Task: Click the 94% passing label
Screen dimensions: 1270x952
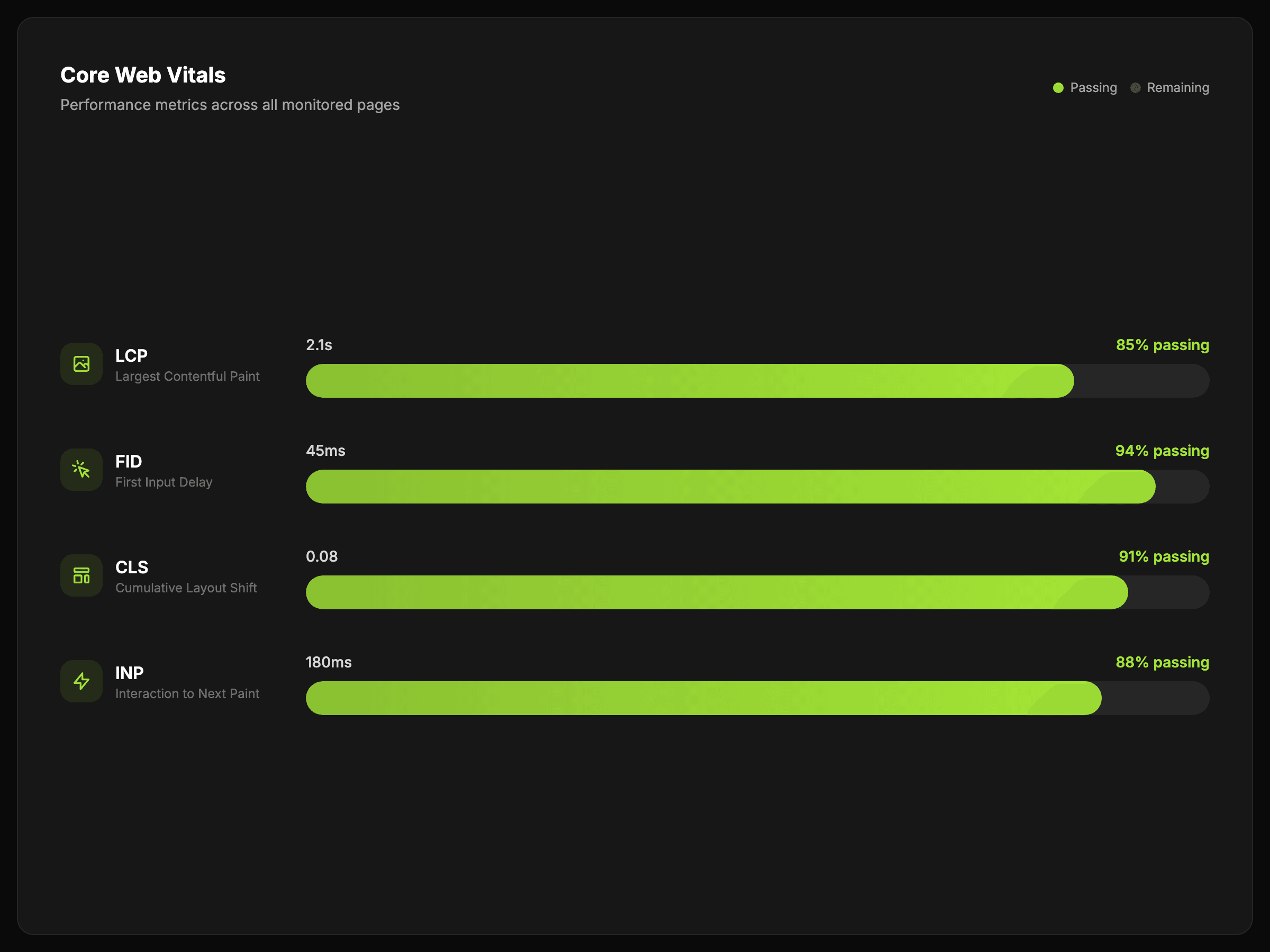Action: (1162, 451)
